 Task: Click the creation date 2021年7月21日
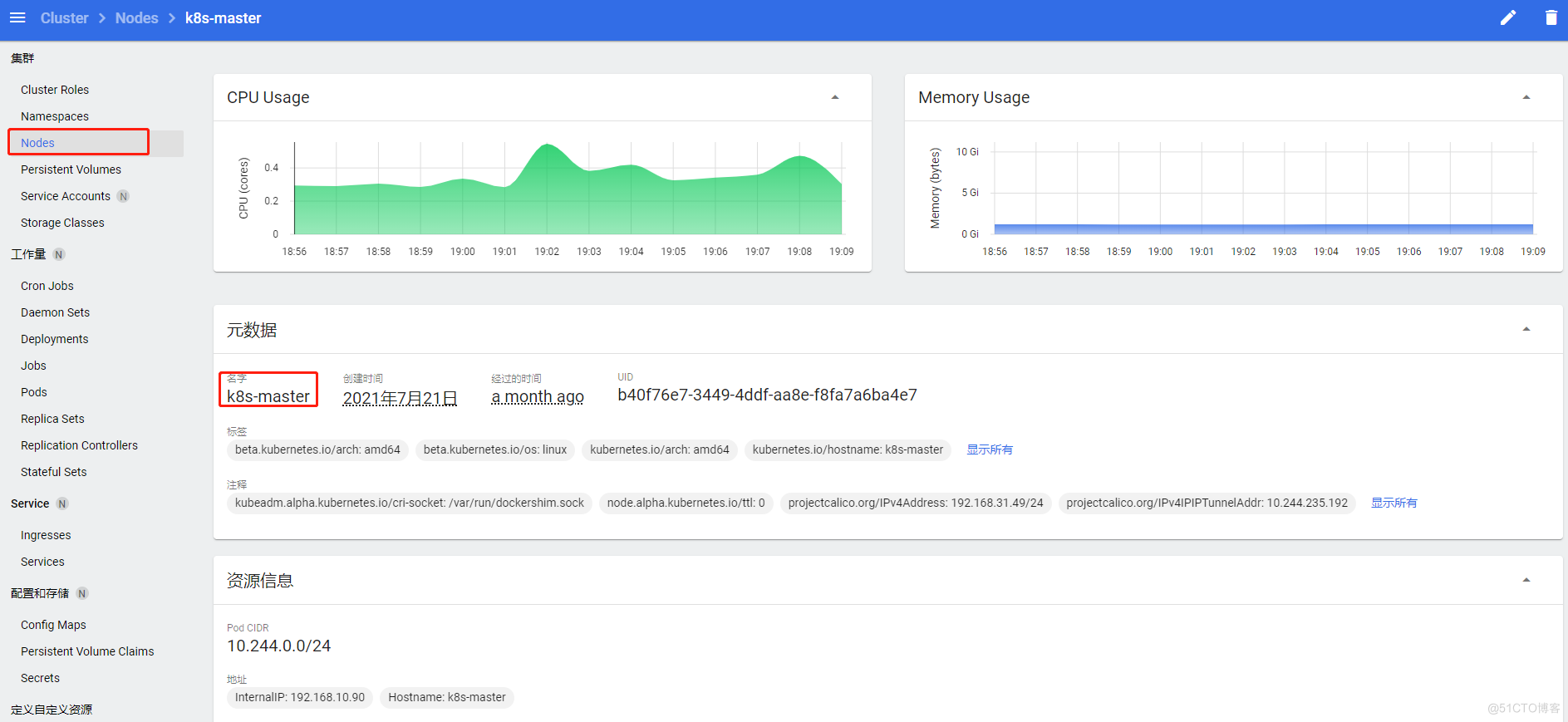point(400,398)
